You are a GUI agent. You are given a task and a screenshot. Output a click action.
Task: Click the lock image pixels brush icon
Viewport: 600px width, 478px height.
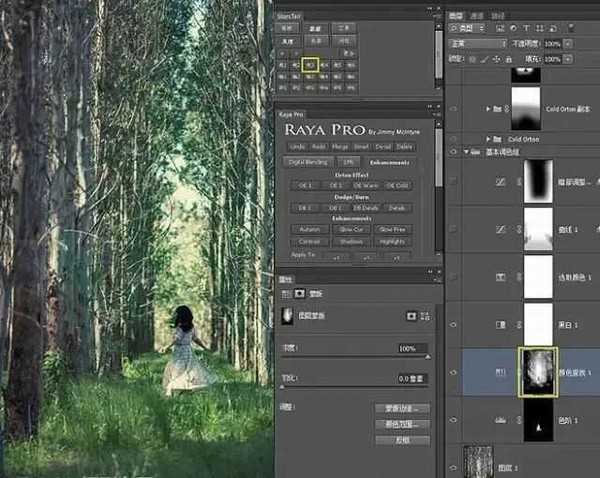click(x=483, y=60)
